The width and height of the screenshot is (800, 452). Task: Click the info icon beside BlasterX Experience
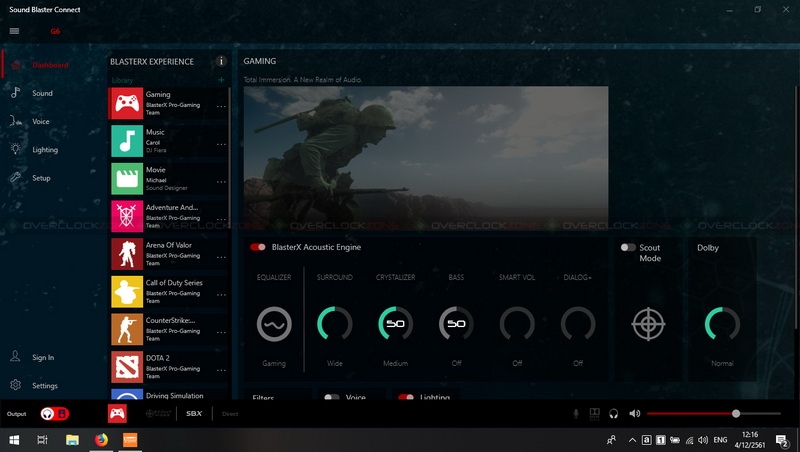pyautogui.click(x=221, y=61)
